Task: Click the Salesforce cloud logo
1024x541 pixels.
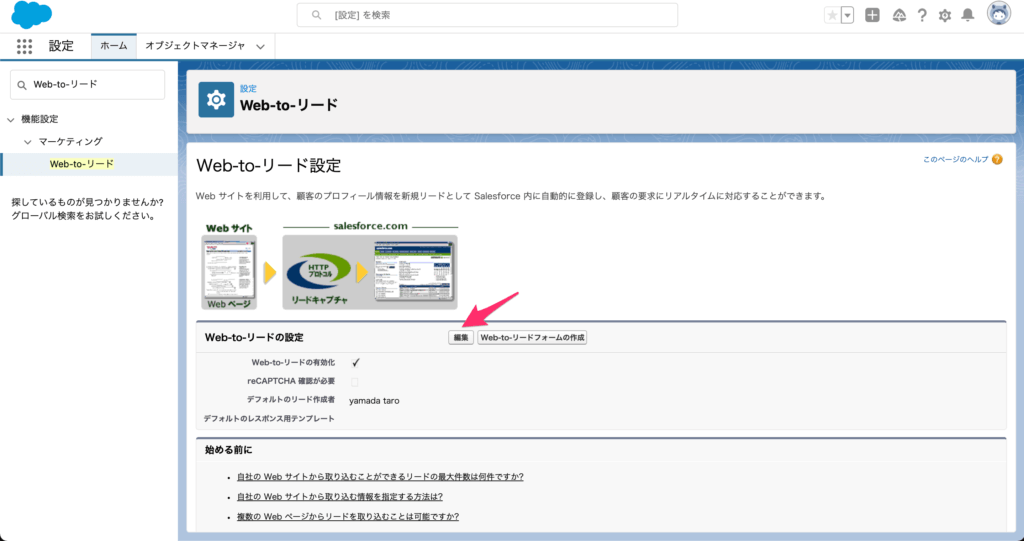Action: tap(31, 14)
